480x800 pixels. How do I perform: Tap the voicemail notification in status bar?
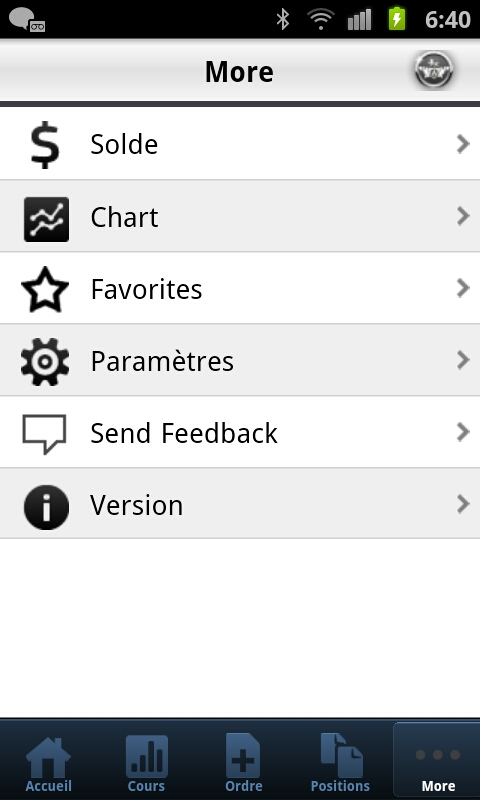click(27, 19)
